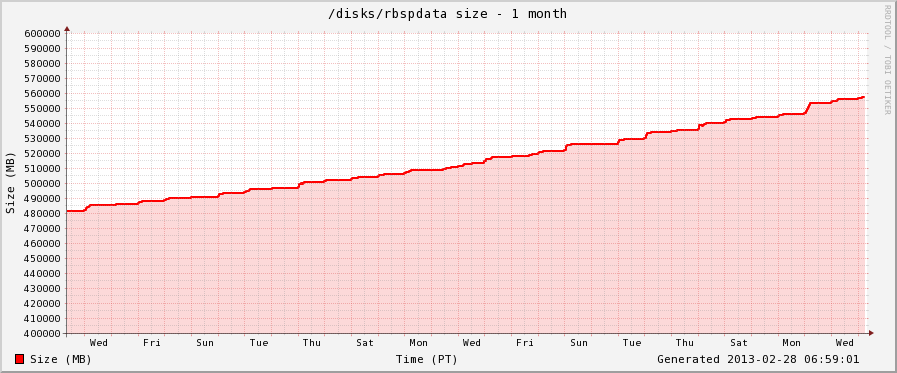Click the Size (MB) legend text label

[61, 359]
